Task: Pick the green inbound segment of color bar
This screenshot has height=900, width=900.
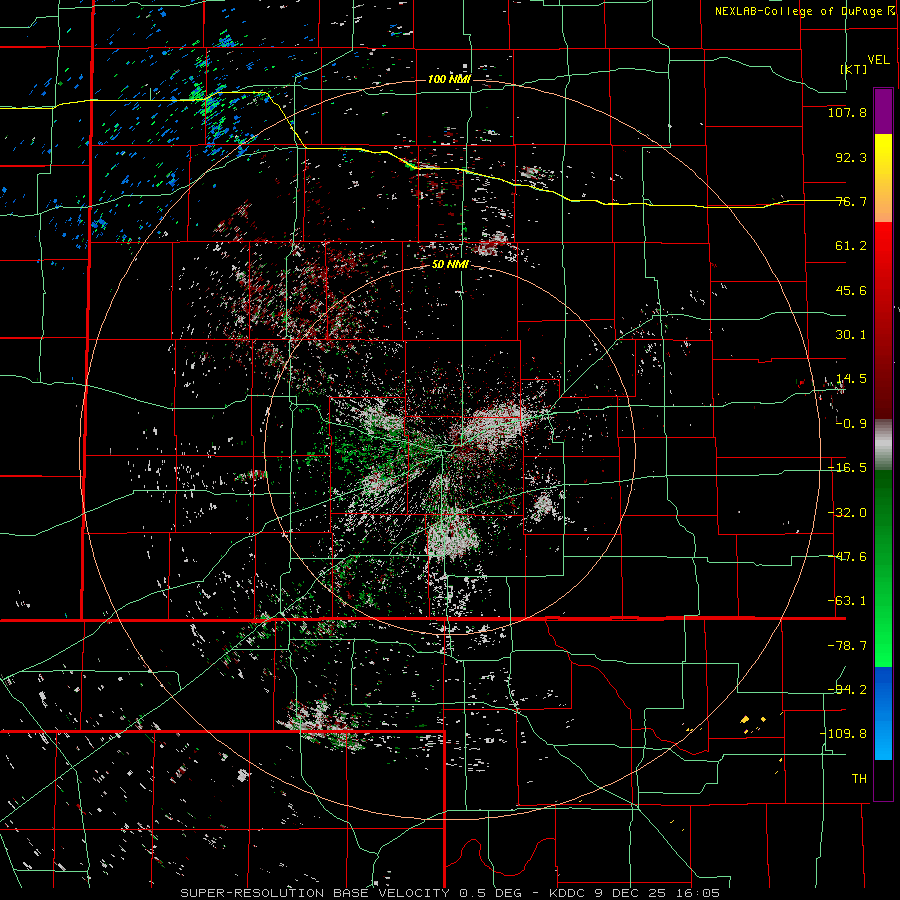Action: (x=883, y=568)
